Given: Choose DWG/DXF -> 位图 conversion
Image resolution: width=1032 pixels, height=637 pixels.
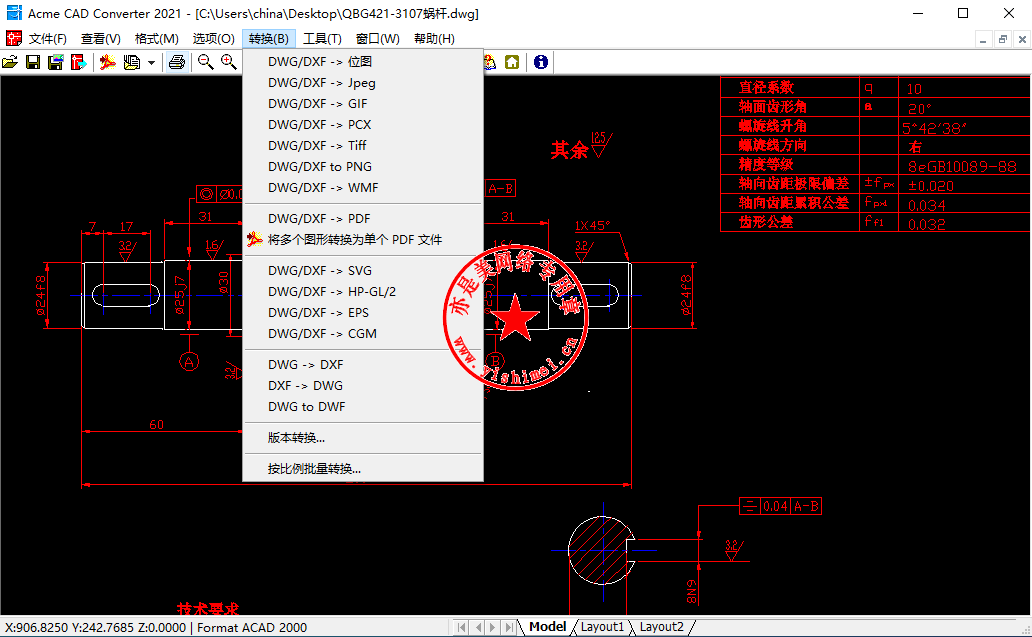Looking at the screenshot, I should tap(363, 62).
